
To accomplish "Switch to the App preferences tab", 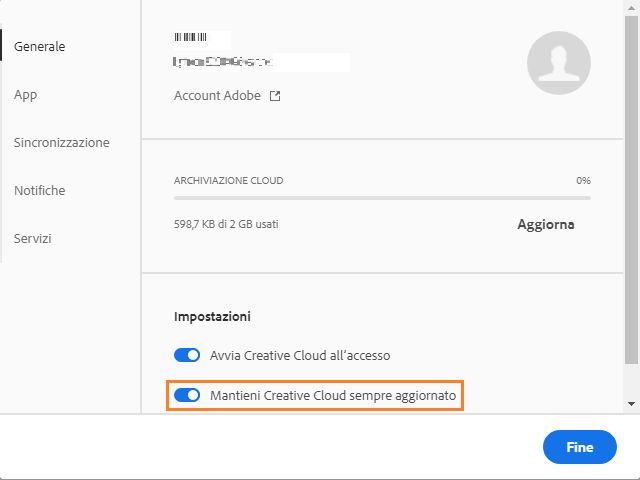I will coord(25,95).
